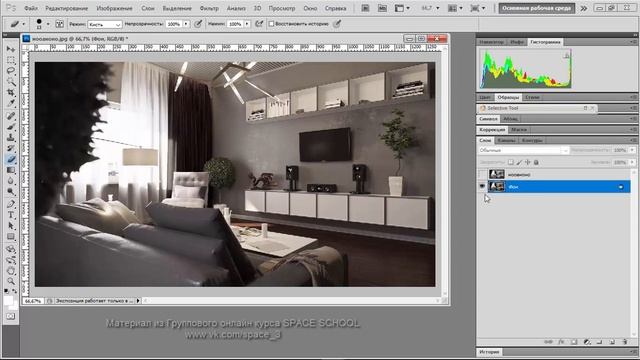Select the Gradient tool
The image size is (640, 360).
pos(11,170)
